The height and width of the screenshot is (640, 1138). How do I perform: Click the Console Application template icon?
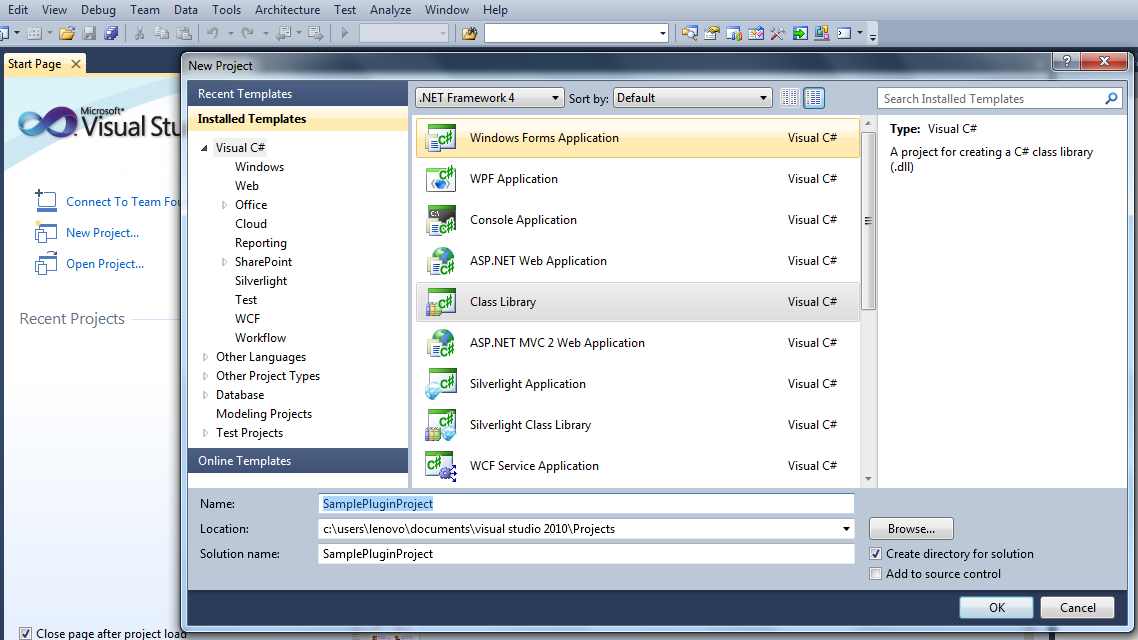[441, 220]
